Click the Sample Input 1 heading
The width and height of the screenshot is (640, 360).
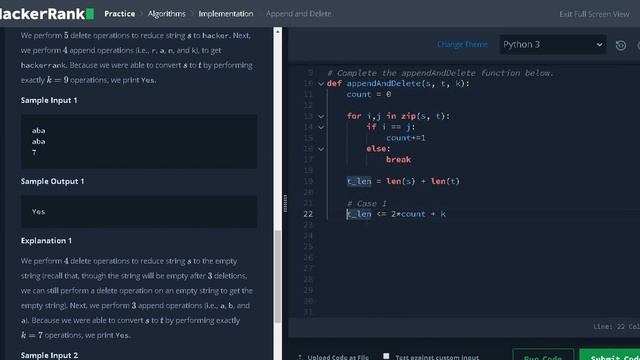point(49,100)
